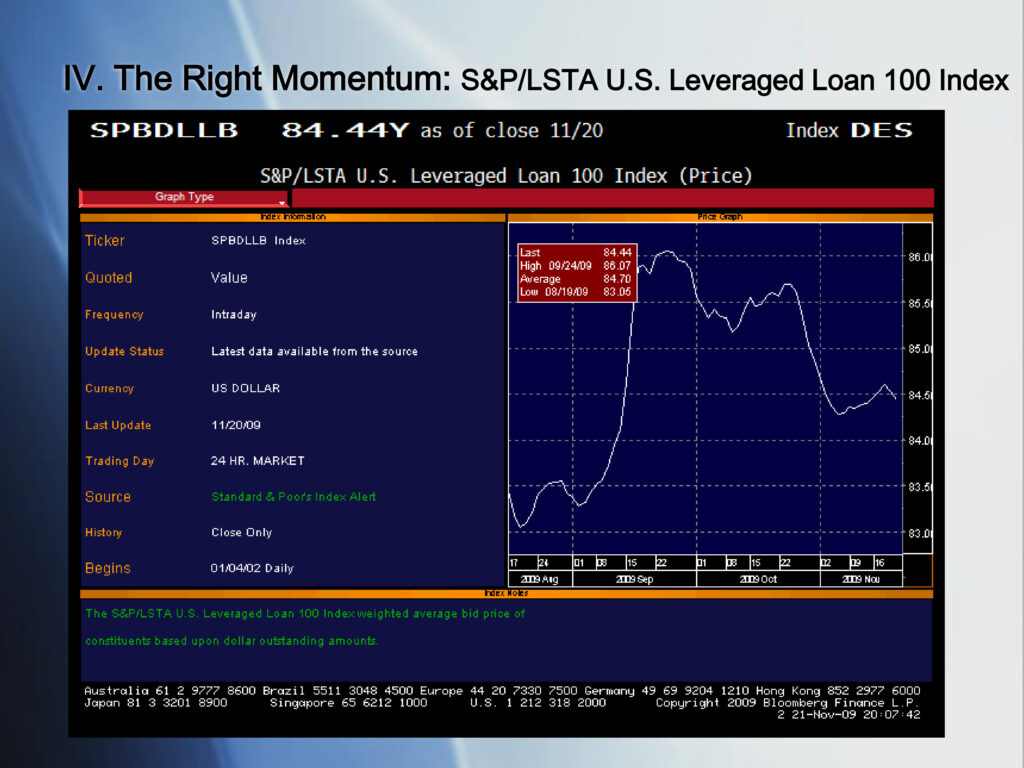Screen dimensions: 1024x768
Task: Select the Price Graph panel header
Action: tap(719, 216)
